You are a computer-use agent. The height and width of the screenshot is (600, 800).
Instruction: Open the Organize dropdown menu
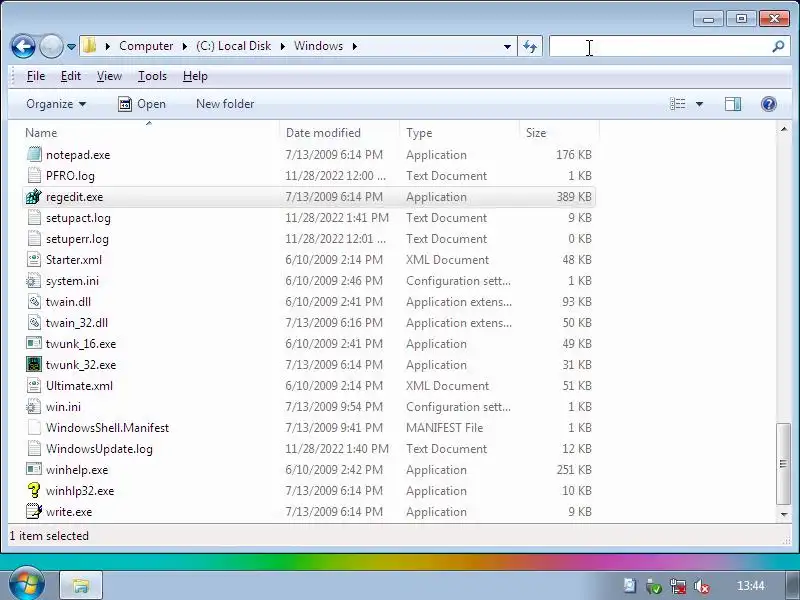pyautogui.click(x=56, y=104)
